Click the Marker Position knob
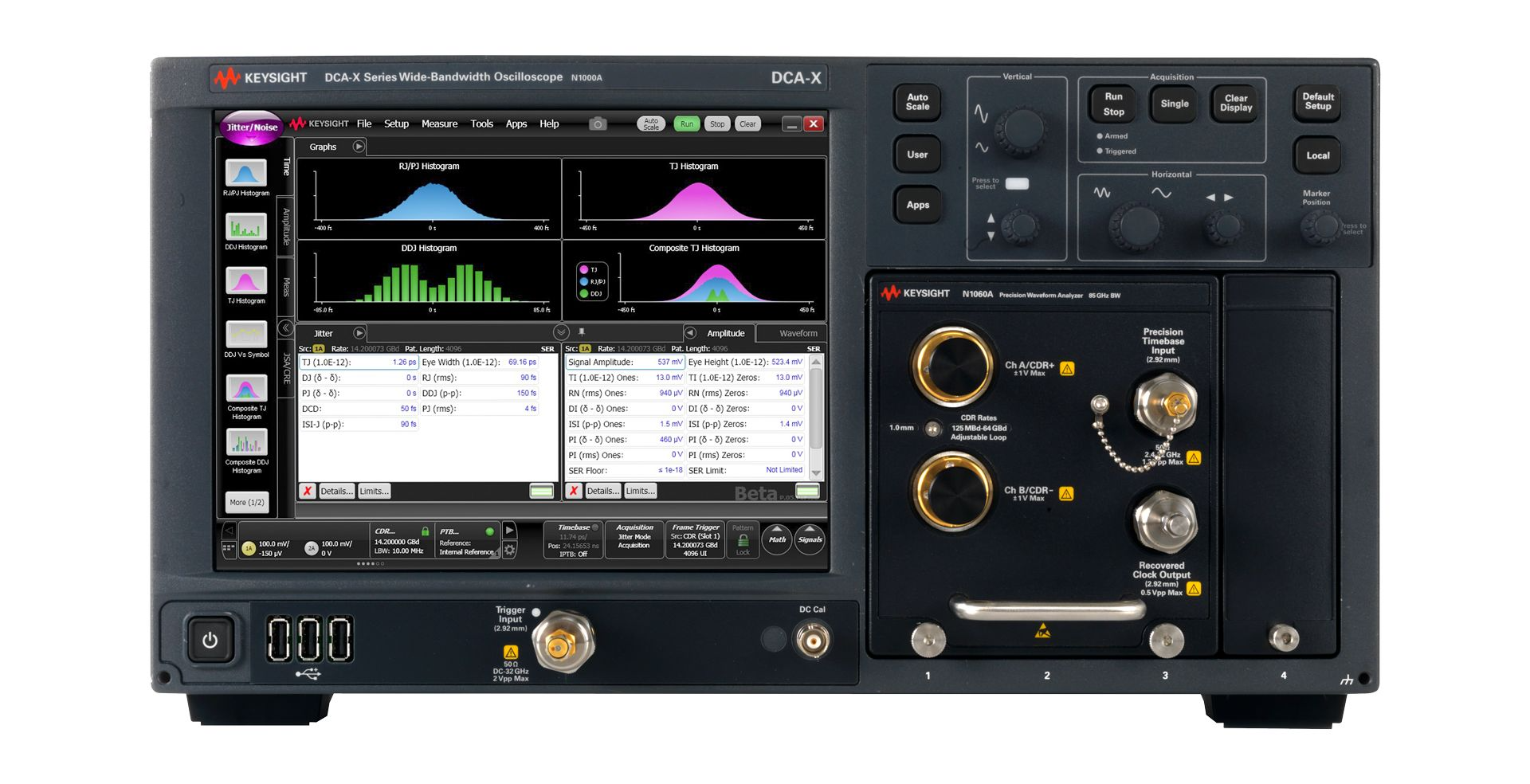Viewport: 1530px width, 784px height. tap(1321, 228)
